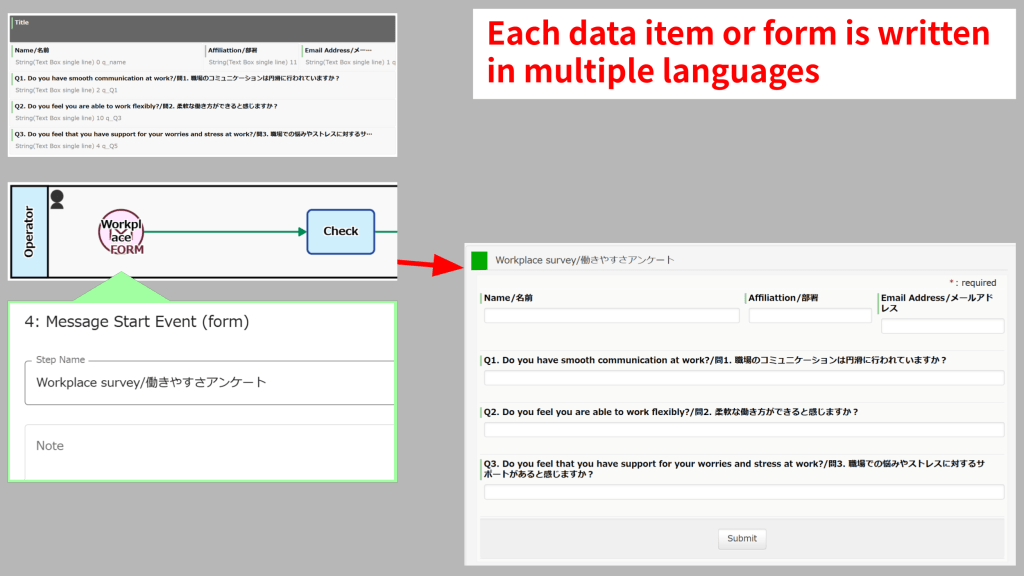The width and height of the screenshot is (1024, 576).
Task: Click into the Note text area
Action: coord(210,452)
